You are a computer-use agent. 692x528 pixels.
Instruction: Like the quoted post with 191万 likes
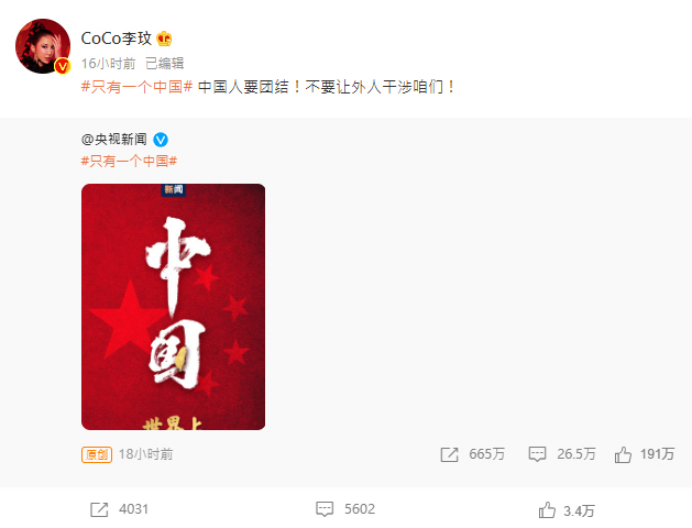(623, 455)
